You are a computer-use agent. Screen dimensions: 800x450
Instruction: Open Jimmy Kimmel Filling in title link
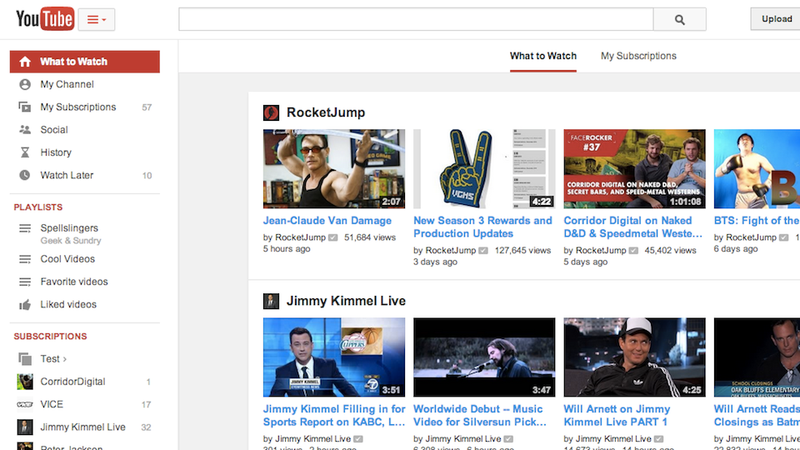coord(334,415)
